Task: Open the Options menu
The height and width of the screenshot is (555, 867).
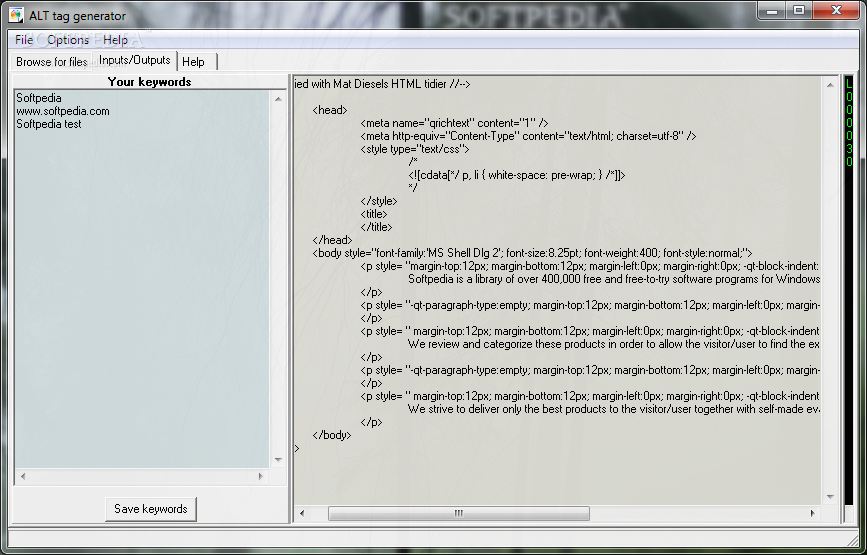Action: coord(67,40)
